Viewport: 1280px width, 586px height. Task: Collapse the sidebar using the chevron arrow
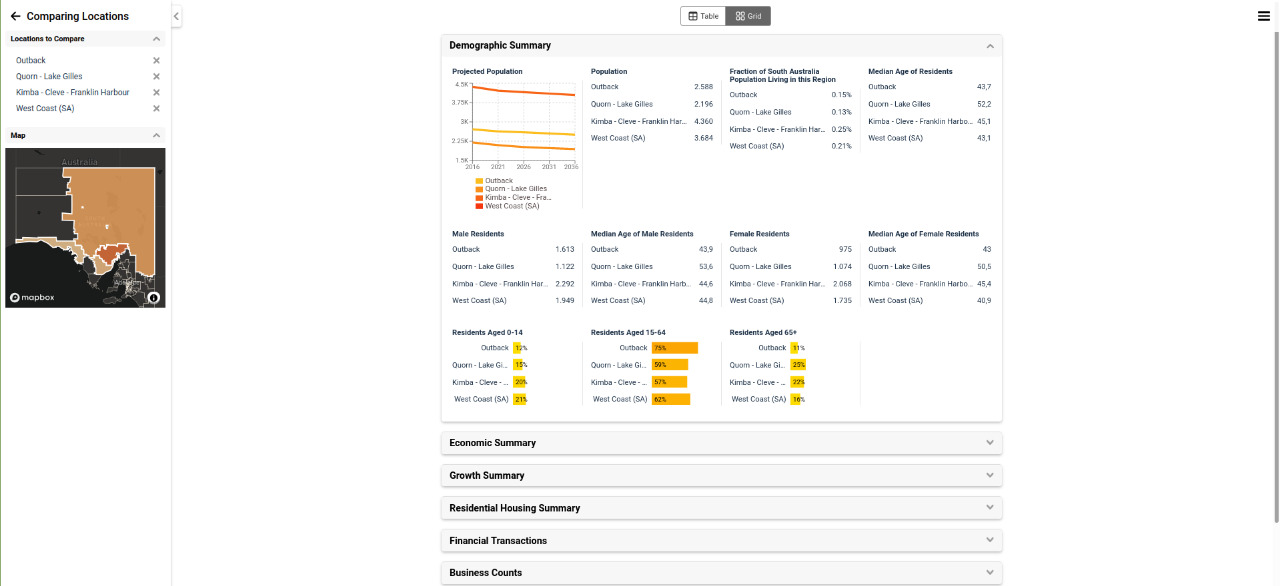[x=176, y=16]
